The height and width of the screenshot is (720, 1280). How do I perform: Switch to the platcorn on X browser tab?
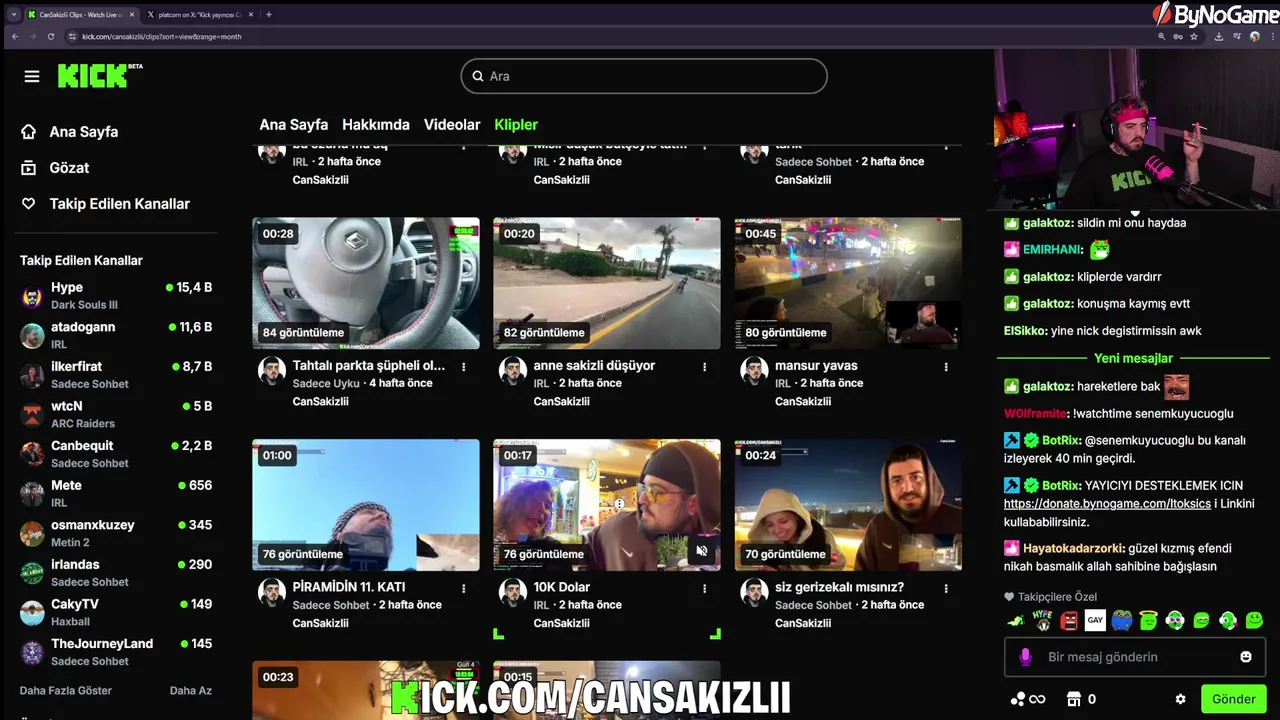200,14
